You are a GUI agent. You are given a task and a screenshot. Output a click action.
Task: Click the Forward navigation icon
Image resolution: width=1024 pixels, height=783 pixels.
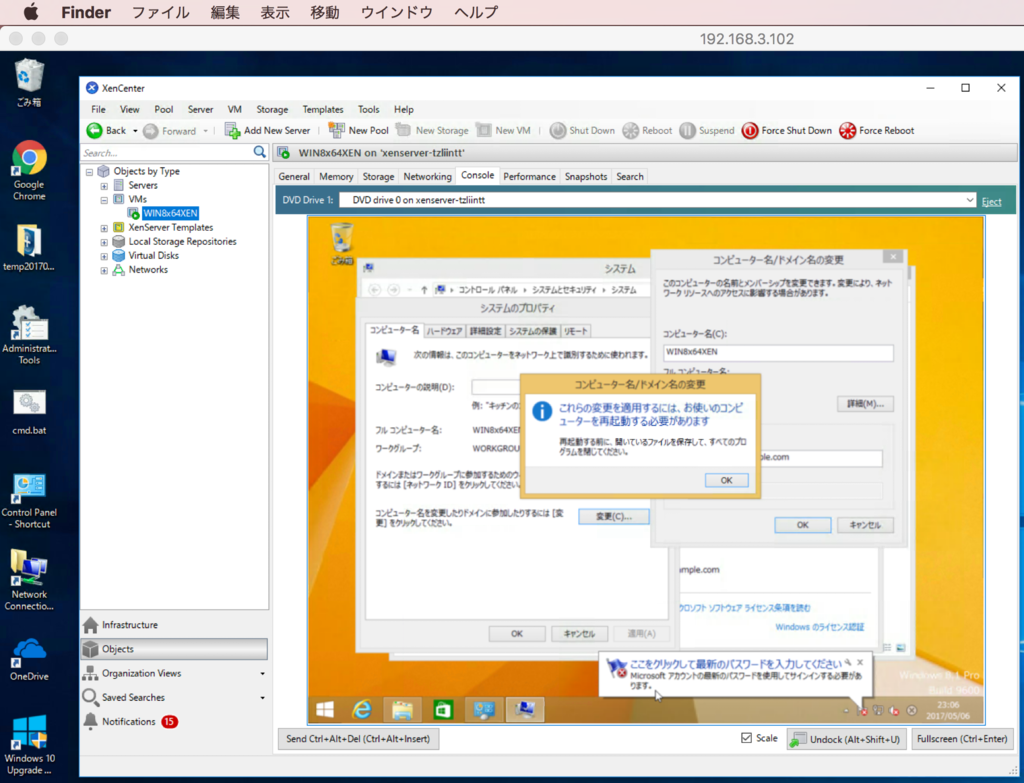pos(151,131)
